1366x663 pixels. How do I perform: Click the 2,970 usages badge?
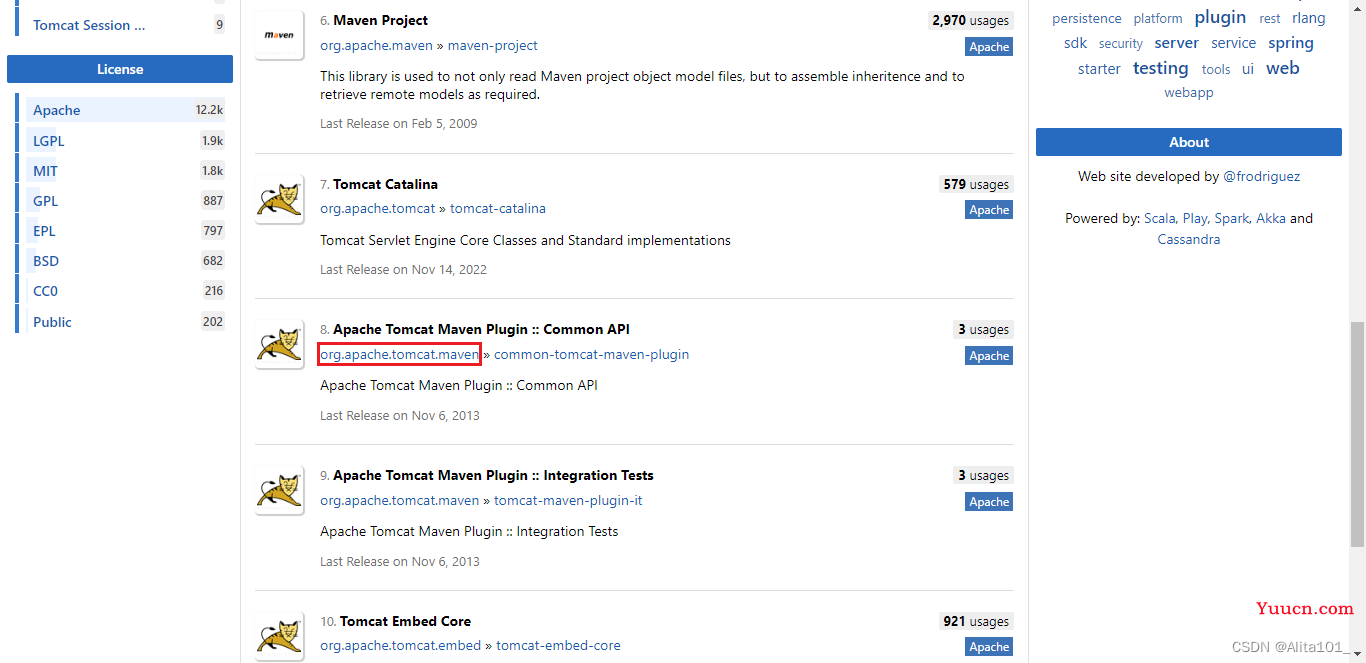pyautogui.click(x=970, y=20)
